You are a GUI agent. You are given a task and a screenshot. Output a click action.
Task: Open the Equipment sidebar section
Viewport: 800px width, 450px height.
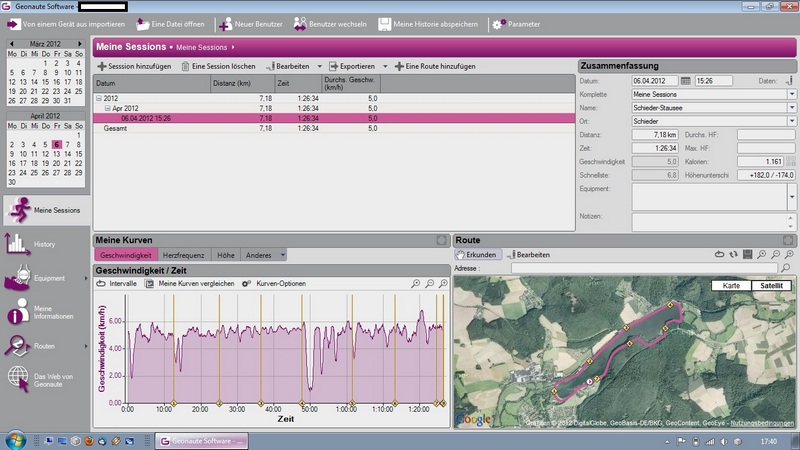tap(18, 278)
